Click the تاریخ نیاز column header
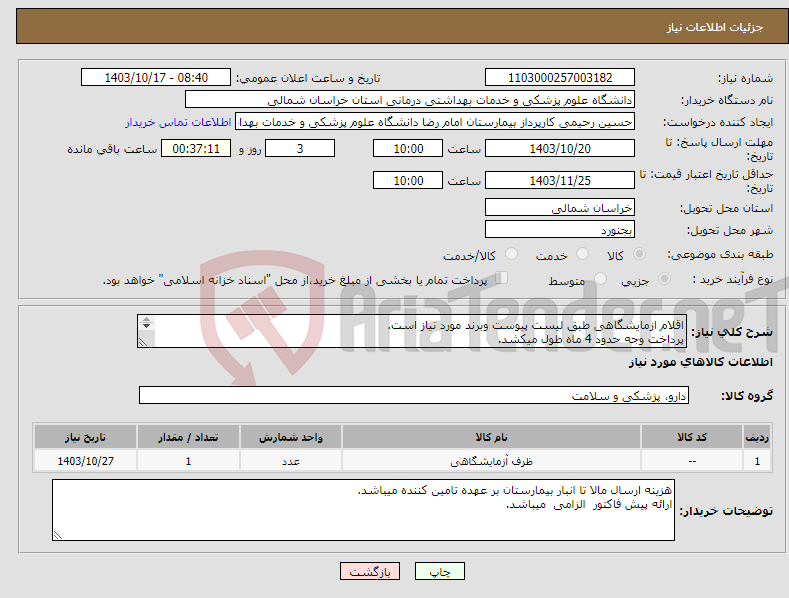 [x=85, y=437]
